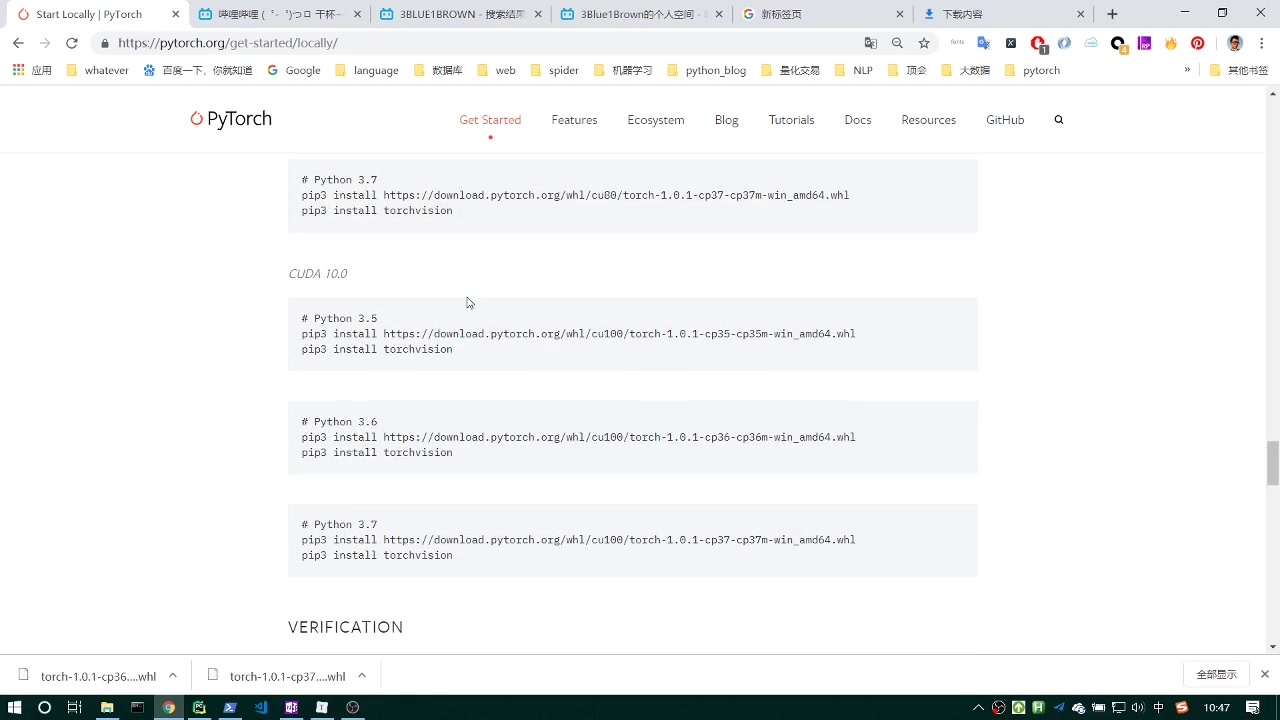Open the Get Started nav item

[490, 120]
